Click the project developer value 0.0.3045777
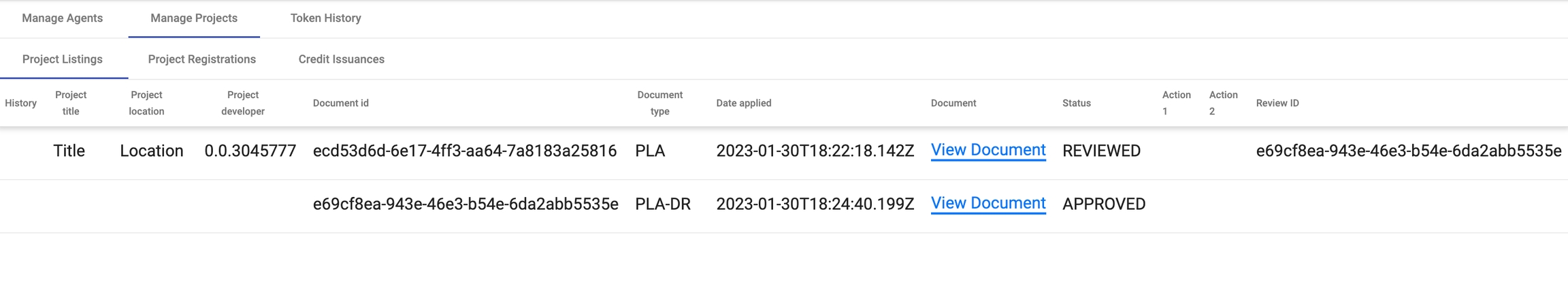Screen dimensions: 1568x293 click(250, 151)
